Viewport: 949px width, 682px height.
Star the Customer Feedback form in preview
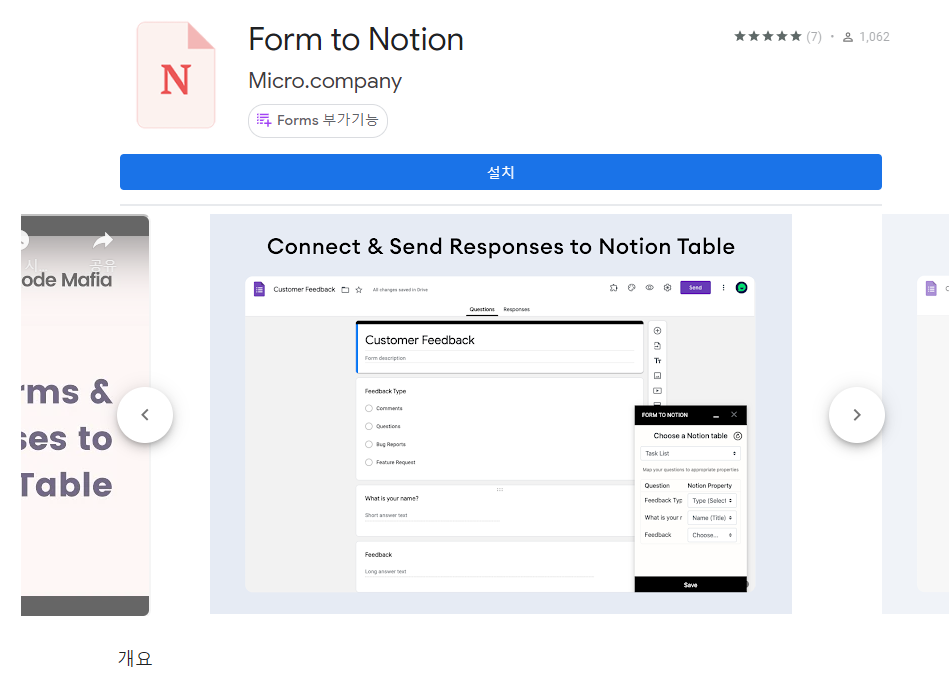point(358,290)
